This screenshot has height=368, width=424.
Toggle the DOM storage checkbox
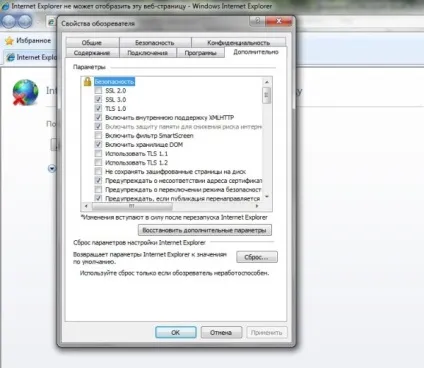(98, 144)
